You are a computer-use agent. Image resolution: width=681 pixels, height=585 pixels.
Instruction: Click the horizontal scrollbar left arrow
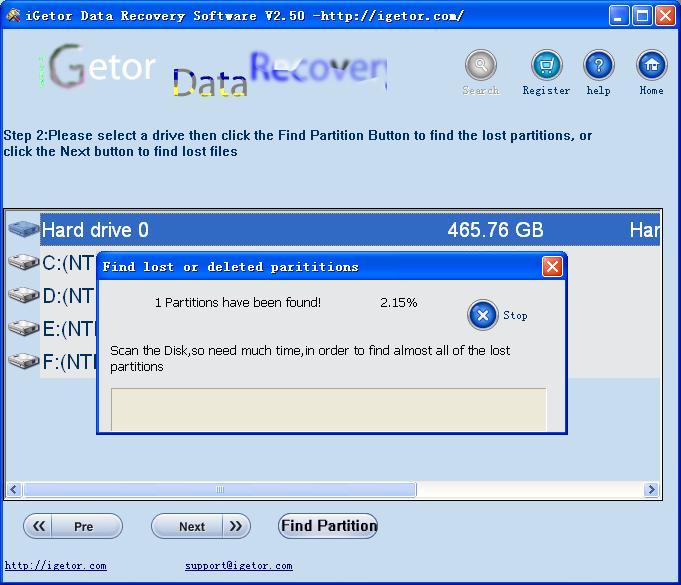coord(13,489)
